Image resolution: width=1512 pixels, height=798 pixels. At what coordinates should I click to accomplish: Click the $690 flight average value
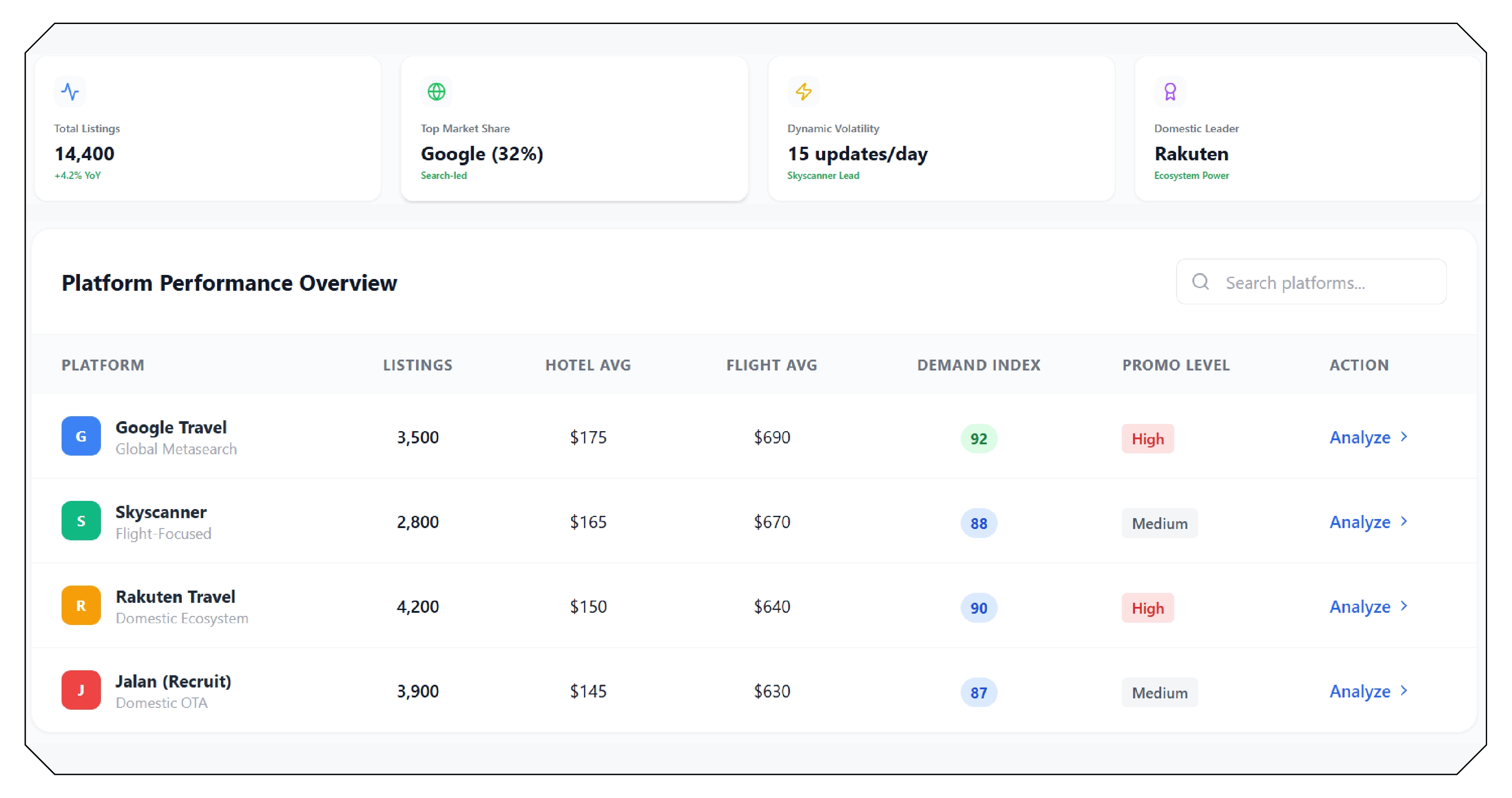coord(772,437)
